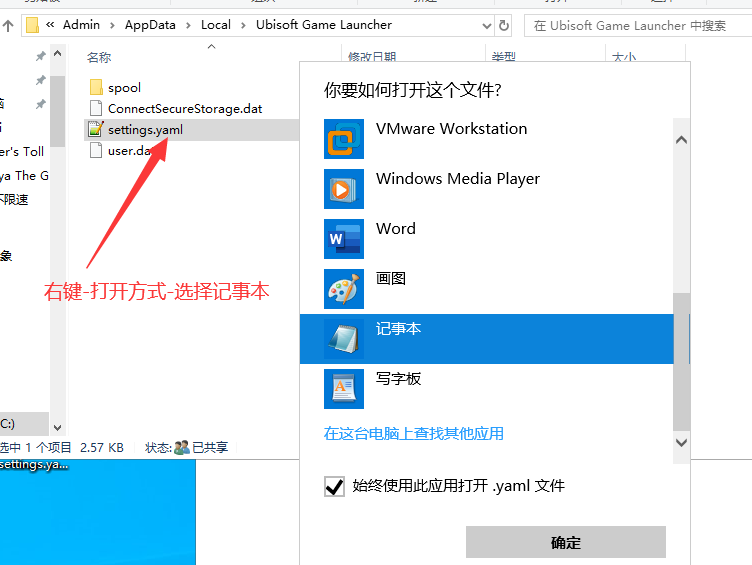Show hidden path levels double chevron

[50, 24]
